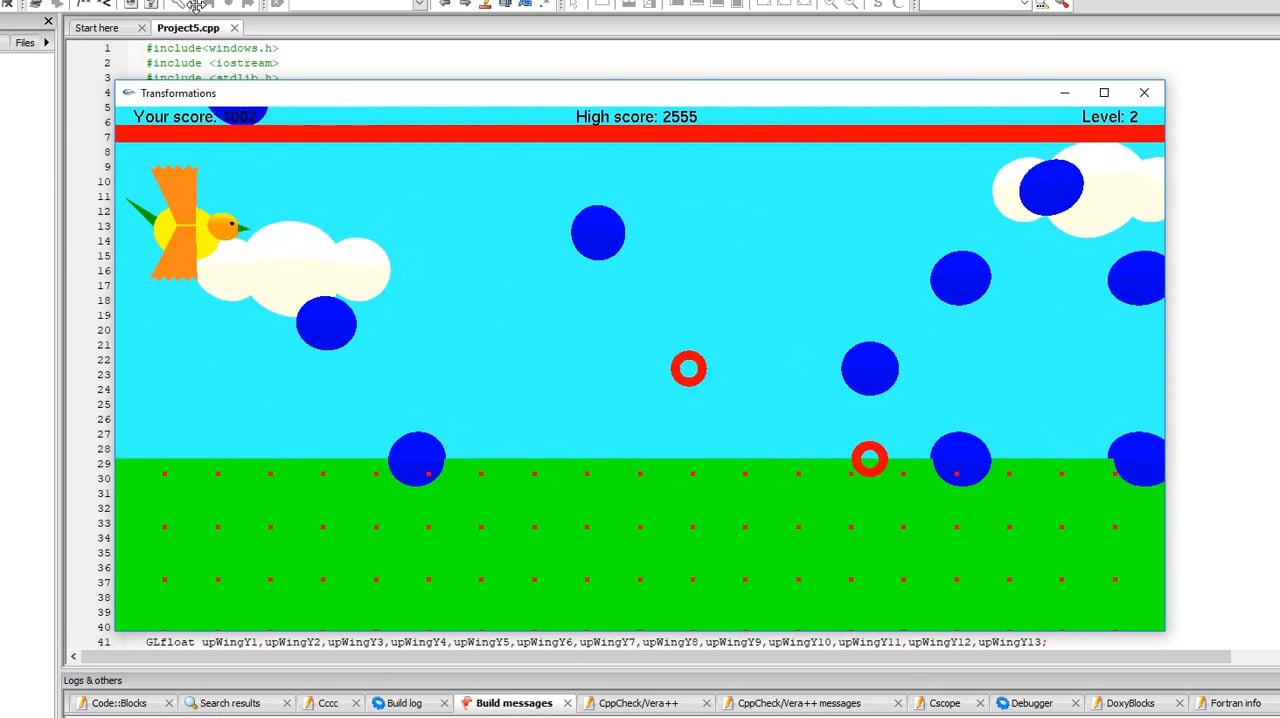Click the red ring at the grass edge
Image resolution: width=1280 pixels, height=718 pixels.
[869, 459]
